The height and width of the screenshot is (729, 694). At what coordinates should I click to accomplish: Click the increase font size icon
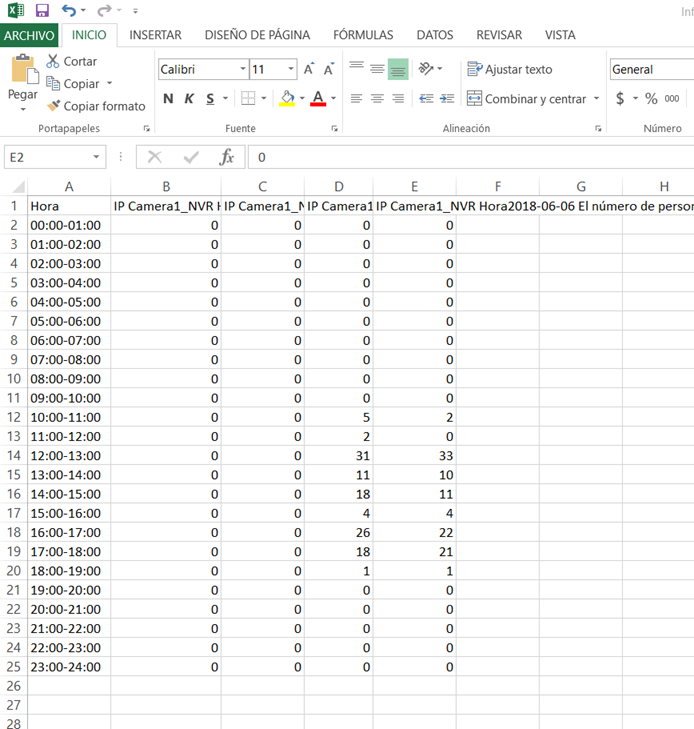pos(309,69)
